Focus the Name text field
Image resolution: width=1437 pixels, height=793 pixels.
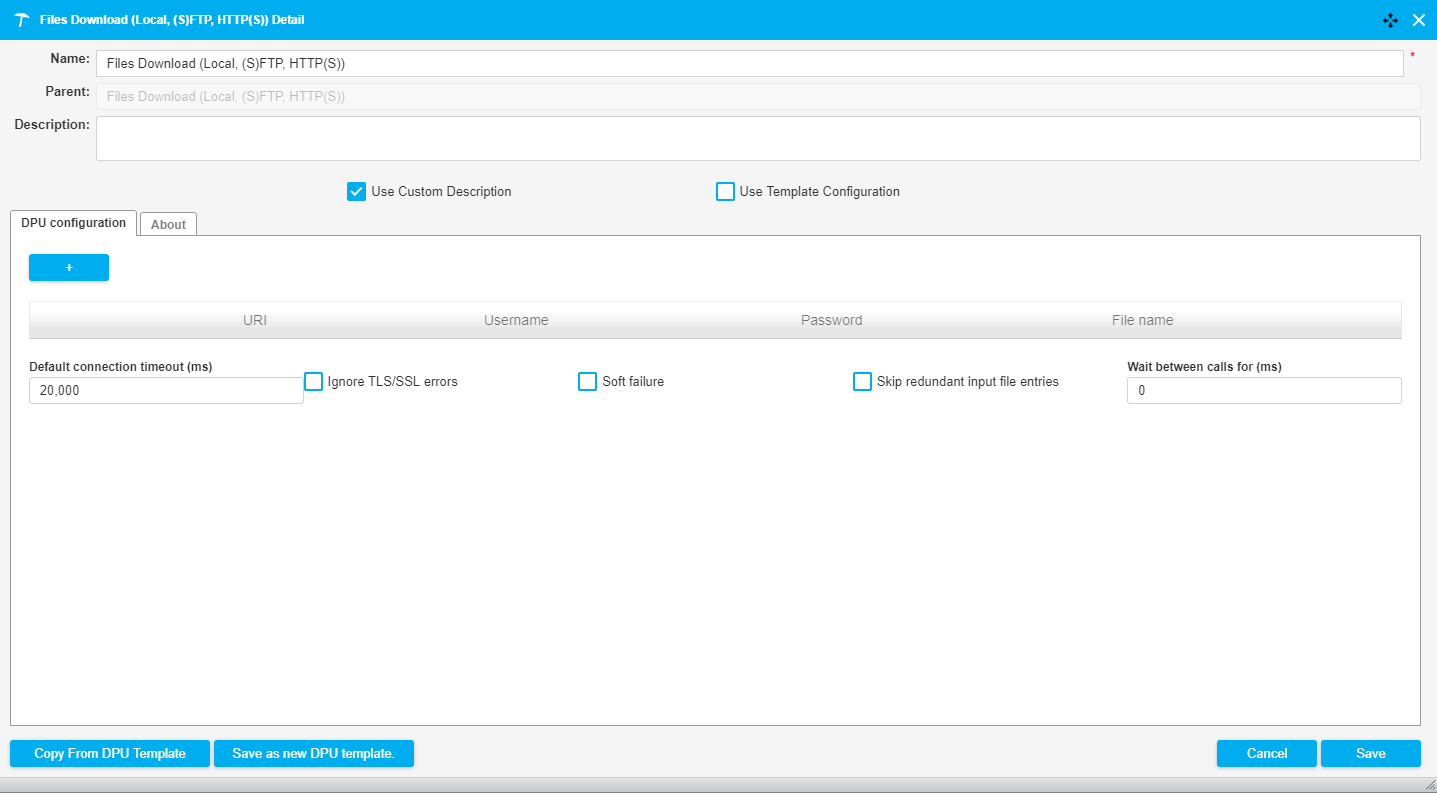[x=749, y=64]
